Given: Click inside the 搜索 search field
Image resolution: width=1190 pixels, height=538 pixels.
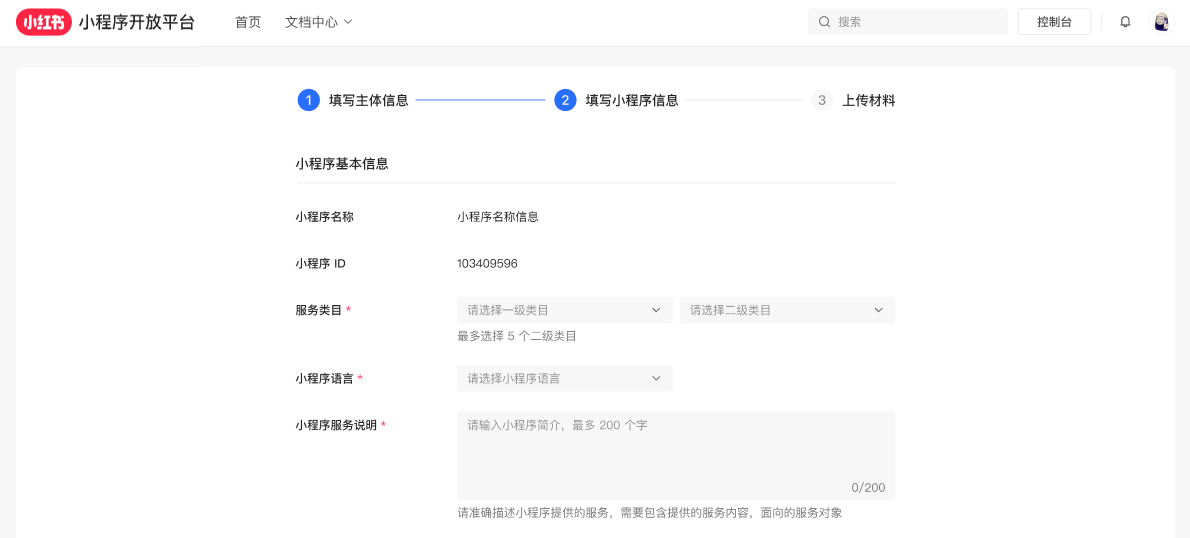Looking at the screenshot, I should [x=915, y=22].
